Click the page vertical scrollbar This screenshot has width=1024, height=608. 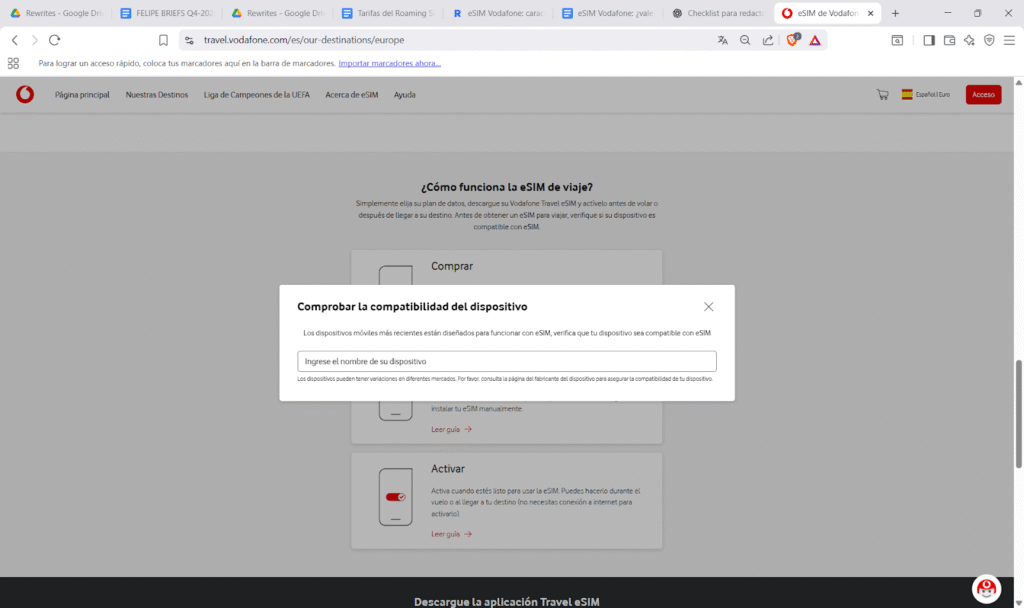point(1019,410)
